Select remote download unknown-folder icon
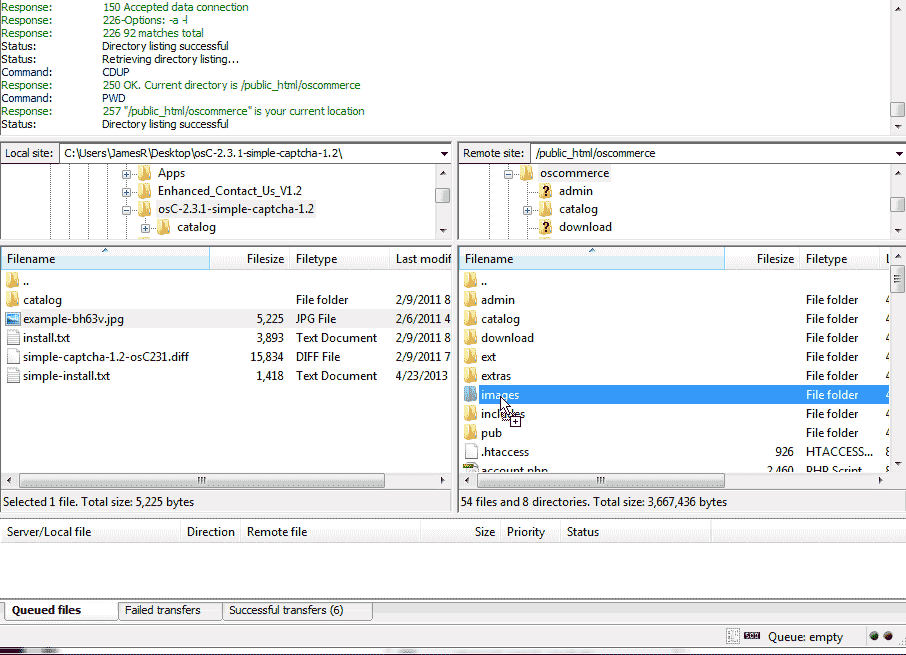This screenshot has height=655, width=906. [x=545, y=227]
